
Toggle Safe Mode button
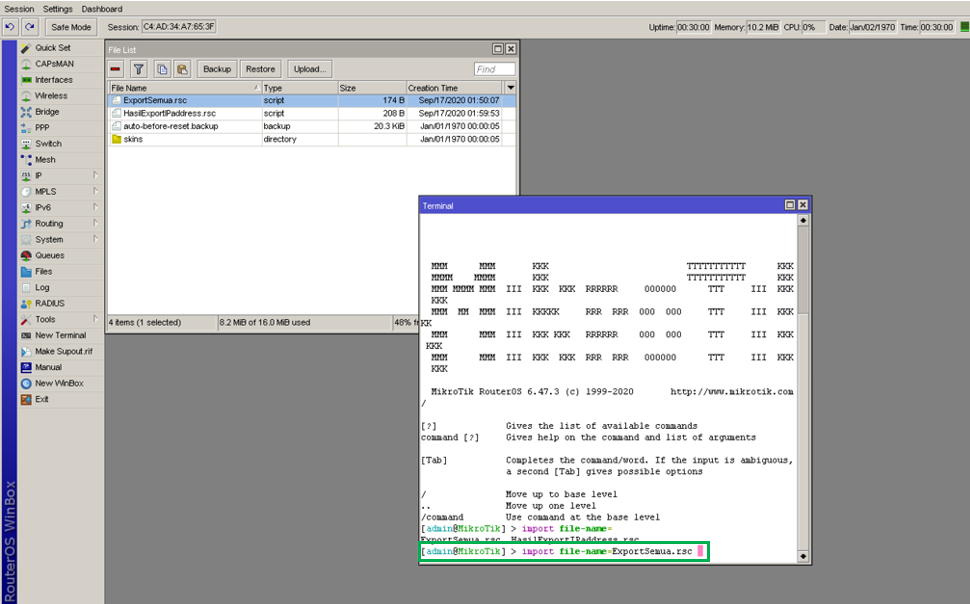click(x=71, y=27)
